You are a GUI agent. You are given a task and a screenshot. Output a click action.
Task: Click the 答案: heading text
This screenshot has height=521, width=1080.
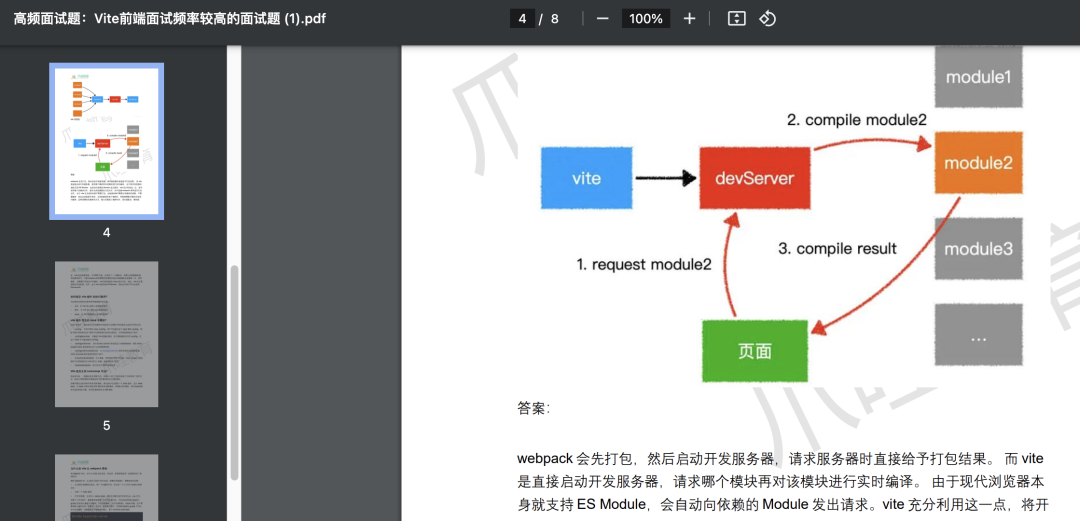tap(534, 409)
